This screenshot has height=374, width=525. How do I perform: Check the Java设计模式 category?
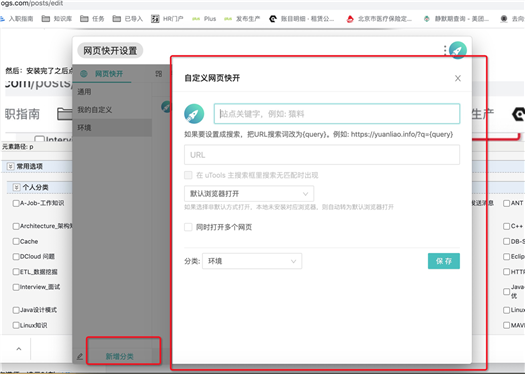[16, 310]
